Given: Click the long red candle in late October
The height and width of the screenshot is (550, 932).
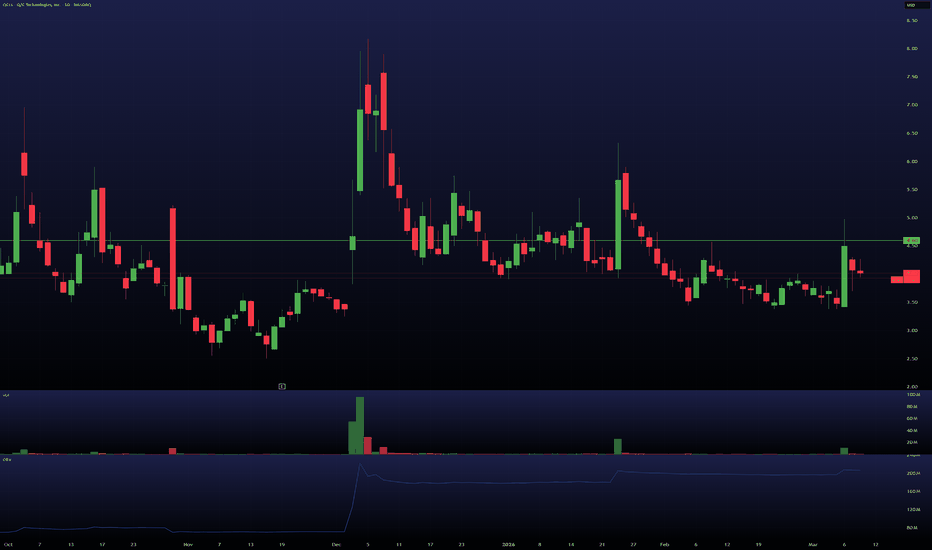Looking at the screenshot, I should pos(173,259).
